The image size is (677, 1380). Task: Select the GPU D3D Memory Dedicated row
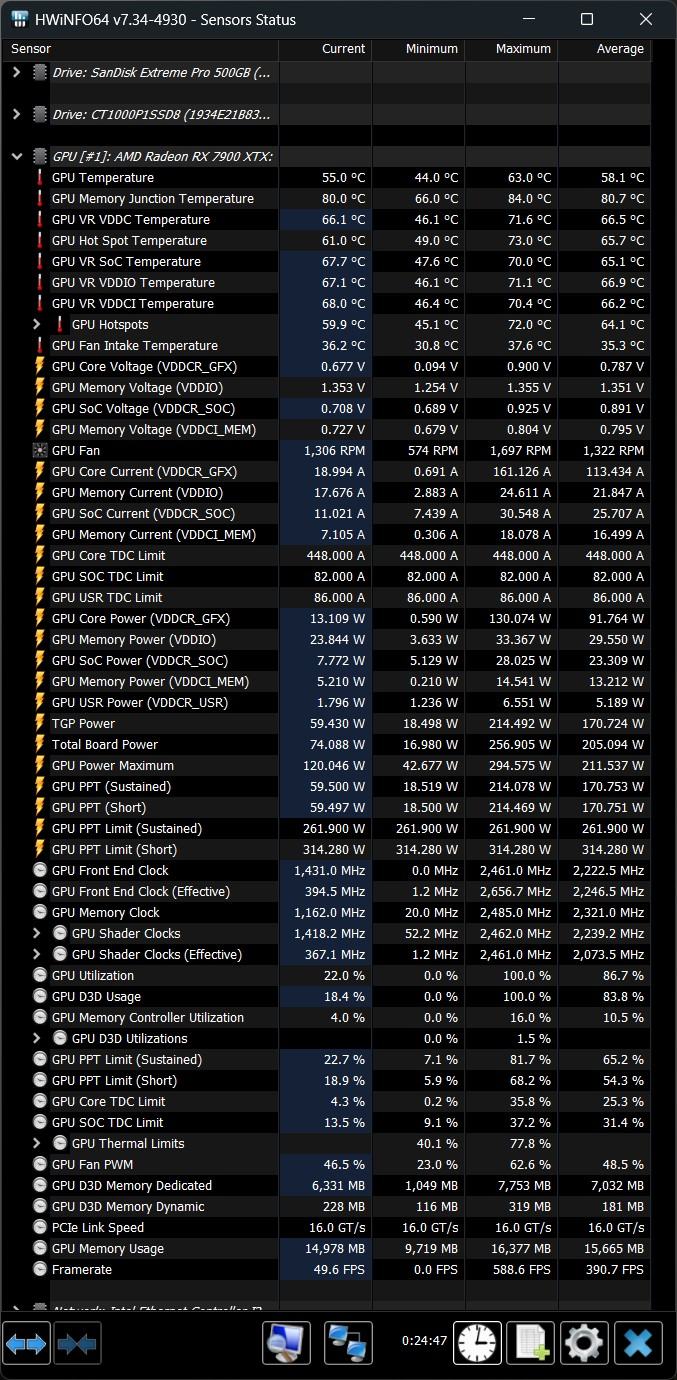click(326, 1185)
